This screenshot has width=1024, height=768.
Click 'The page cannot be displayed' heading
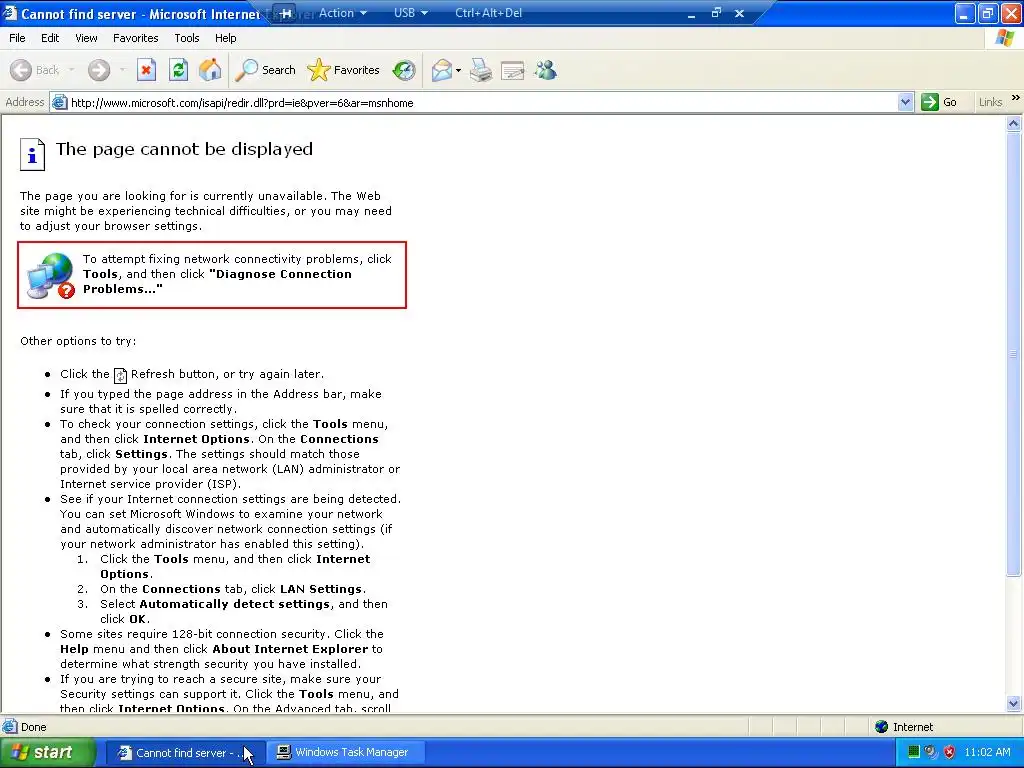tap(184, 149)
